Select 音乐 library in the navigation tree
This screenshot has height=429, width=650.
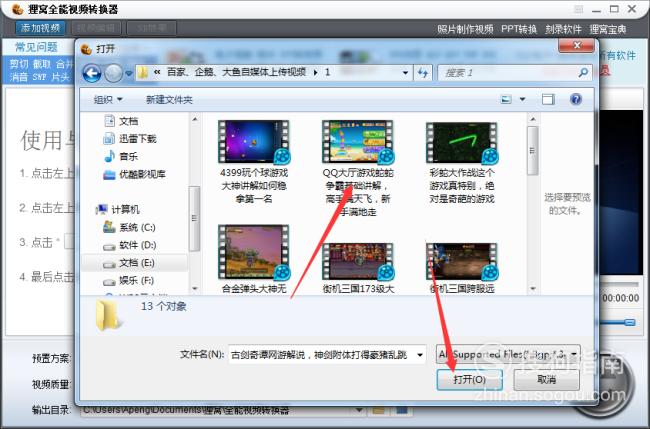pyautogui.click(x=121, y=156)
